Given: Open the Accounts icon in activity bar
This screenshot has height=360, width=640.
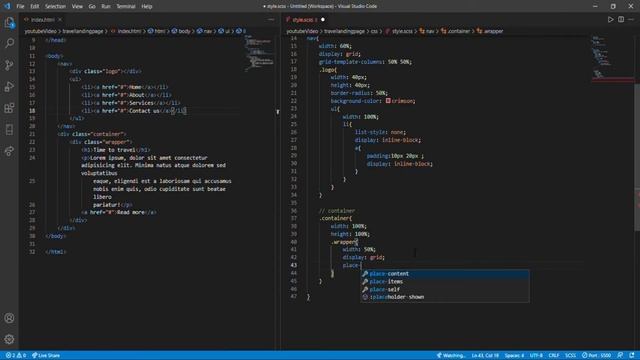Looking at the screenshot, I should pyautogui.click(x=9, y=318).
